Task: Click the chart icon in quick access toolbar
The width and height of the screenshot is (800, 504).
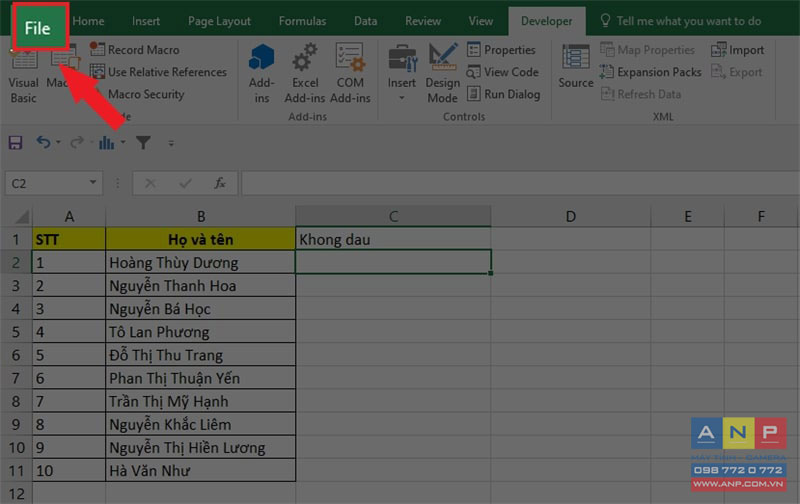Action: click(x=106, y=142)
